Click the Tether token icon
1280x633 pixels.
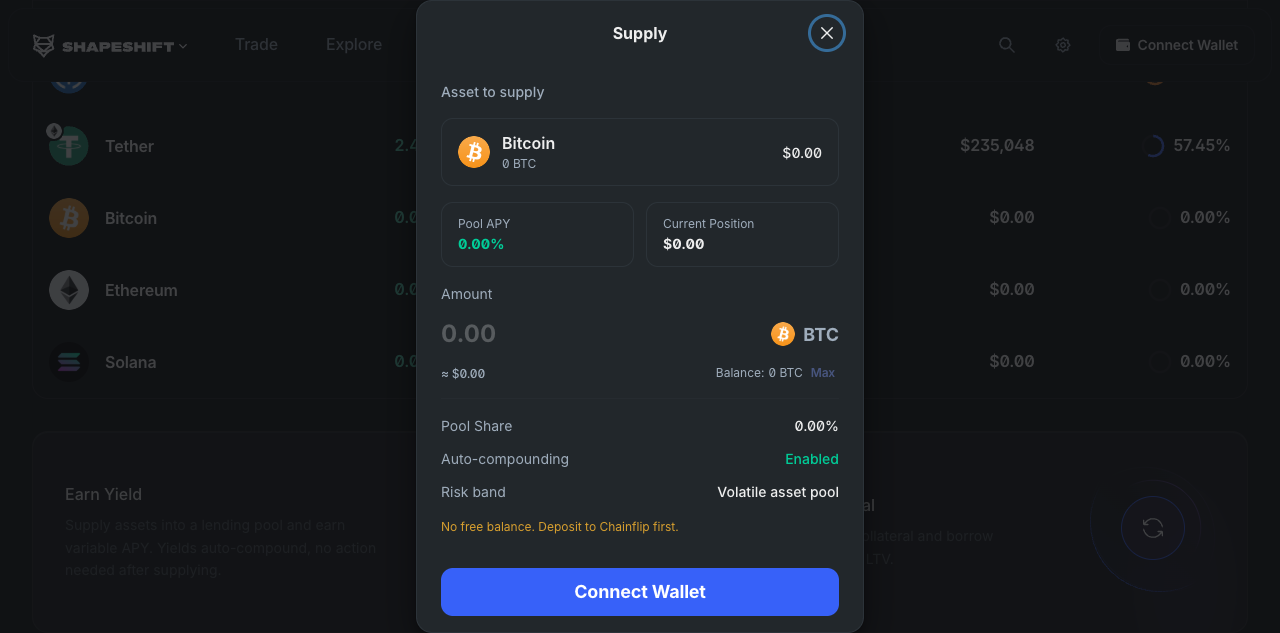(x=68, y=146)
